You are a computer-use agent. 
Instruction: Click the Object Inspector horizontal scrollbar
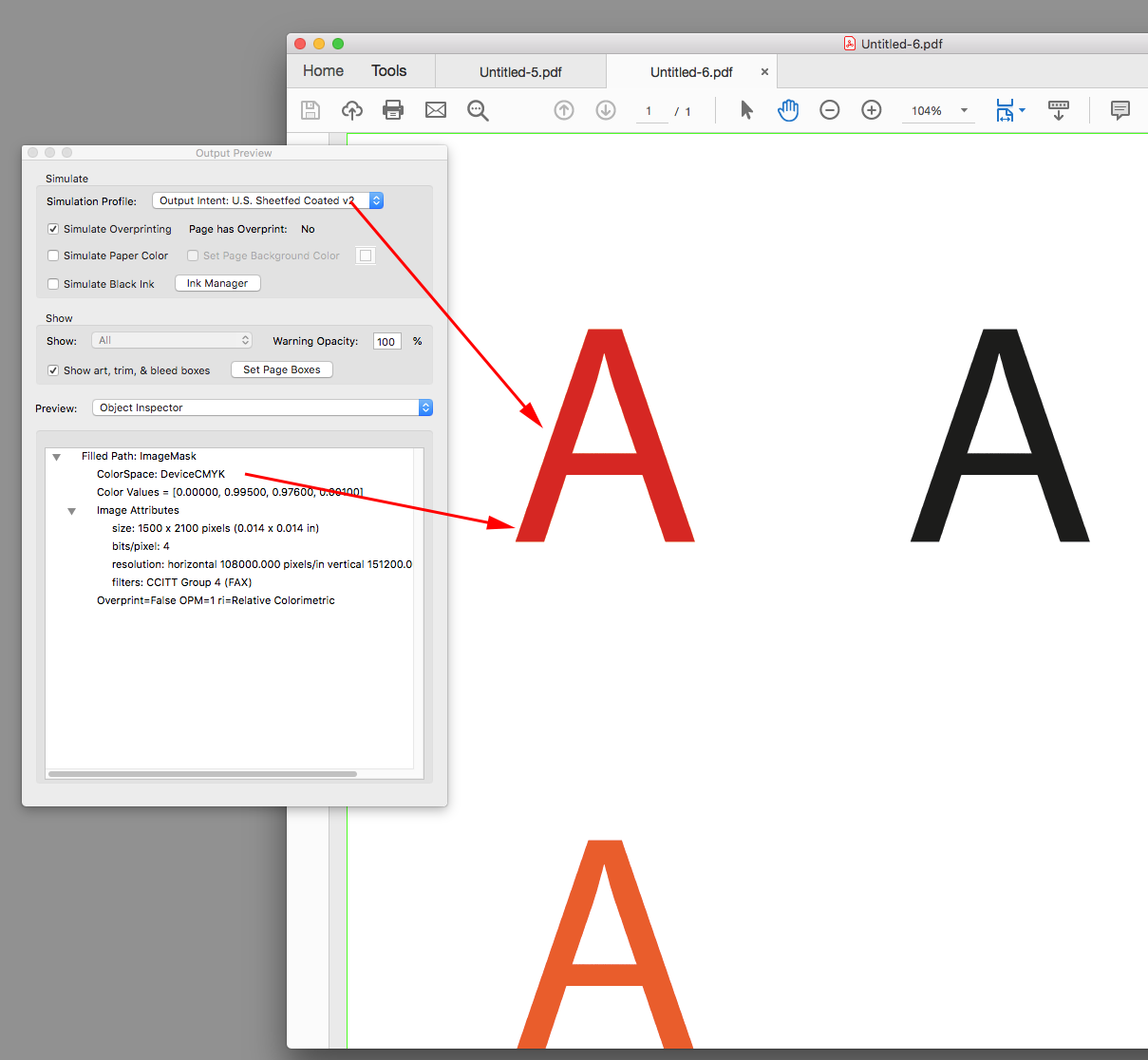pos(202,774)
